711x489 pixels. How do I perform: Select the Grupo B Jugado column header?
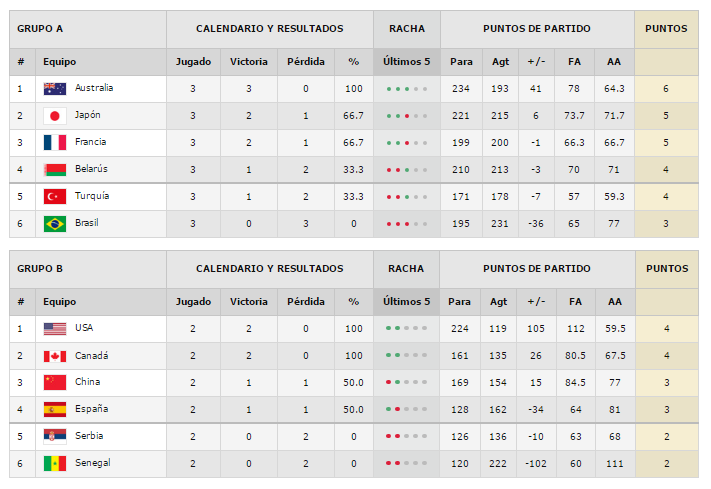193,302
